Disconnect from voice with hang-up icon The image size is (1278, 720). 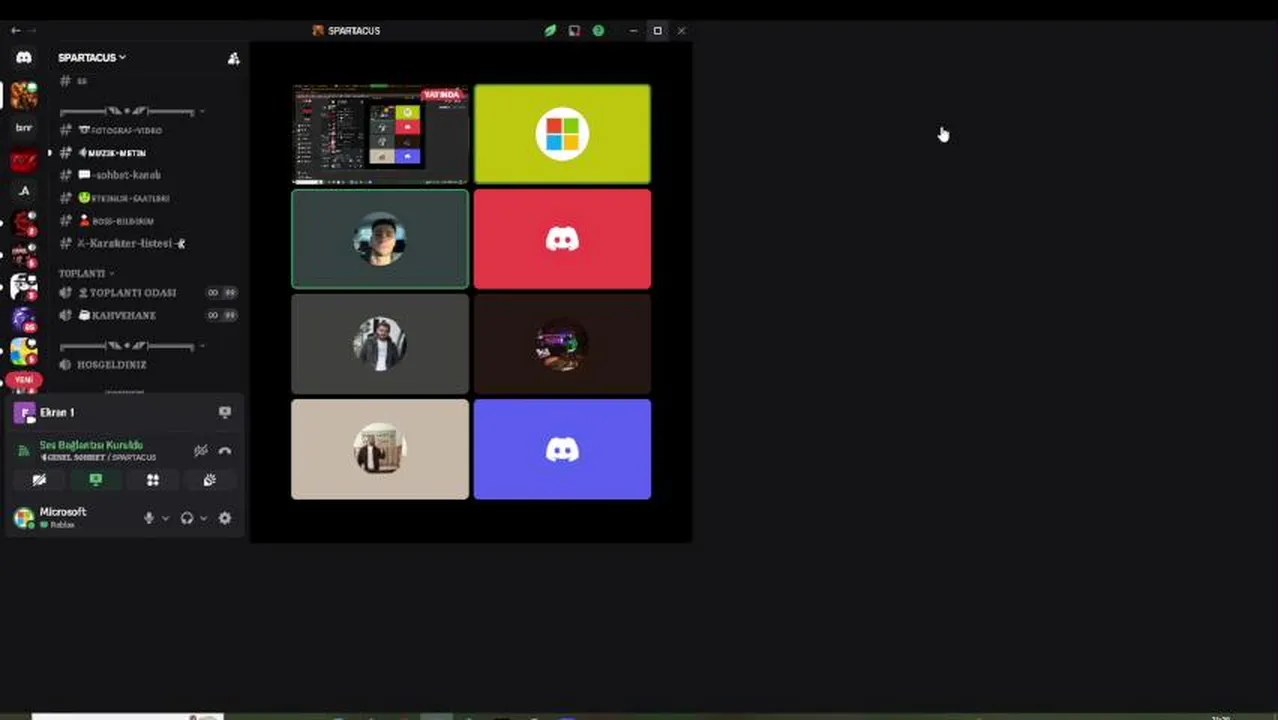click(225, 451)
